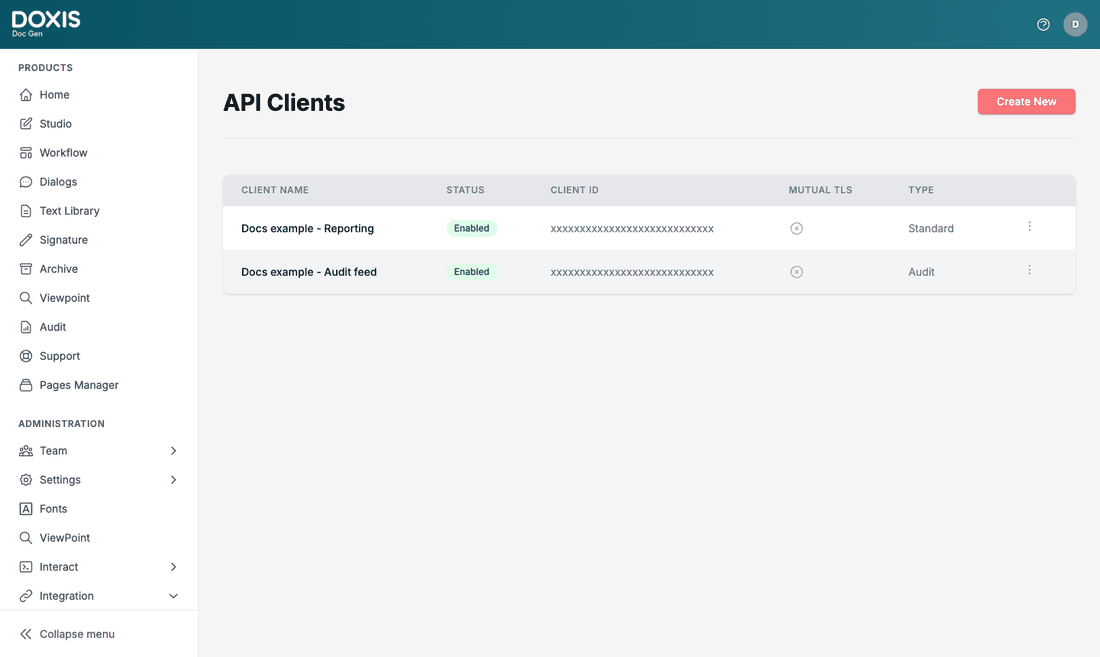Image resolution: width=1100 pixels, height=657 pixels.
Task: Click the Standard type cell
Action: pyautogui.click(x=931, y=229)
